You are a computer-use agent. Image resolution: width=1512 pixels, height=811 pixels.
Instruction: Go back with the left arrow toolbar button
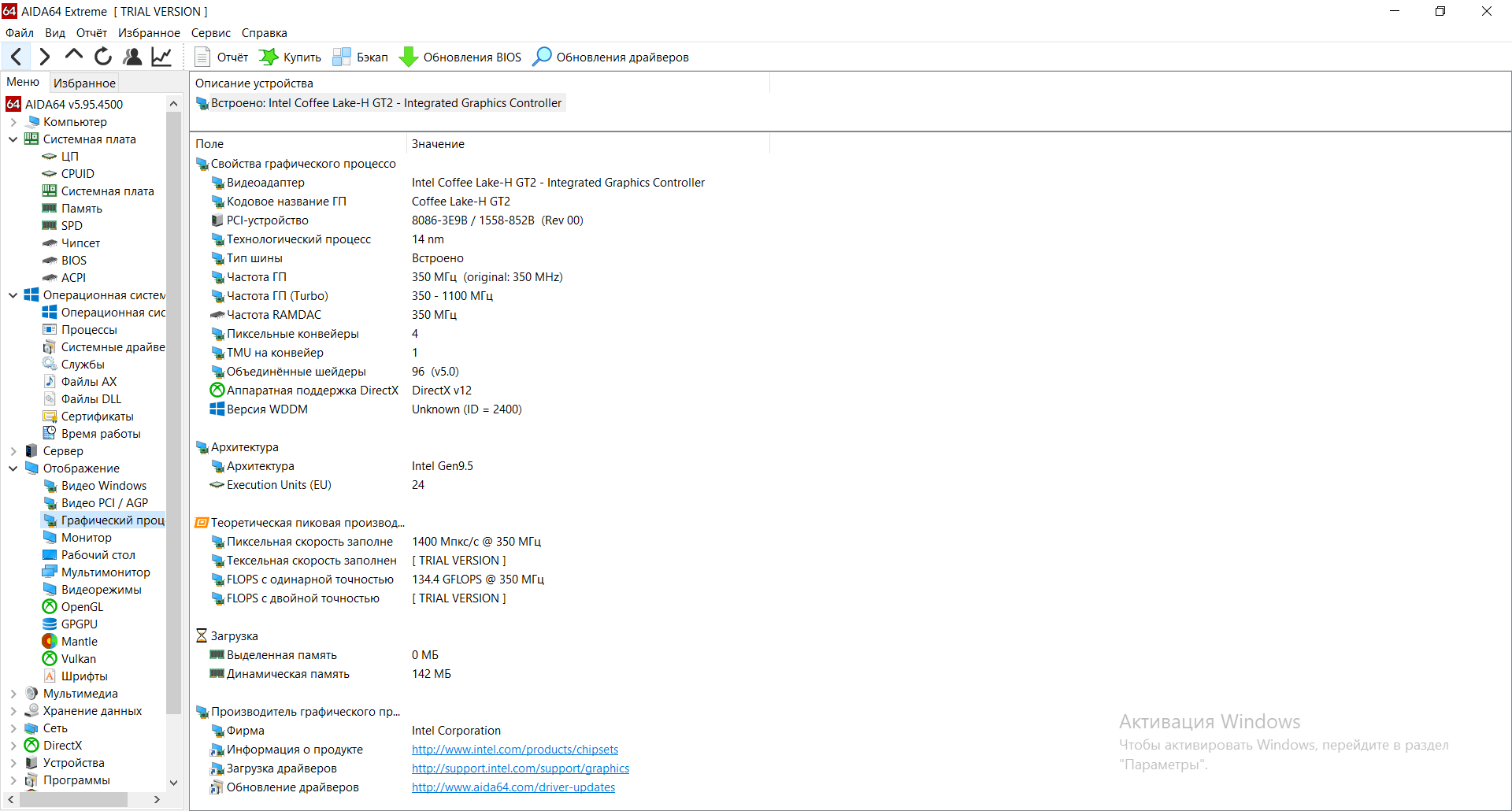click(x=17, y=57)
